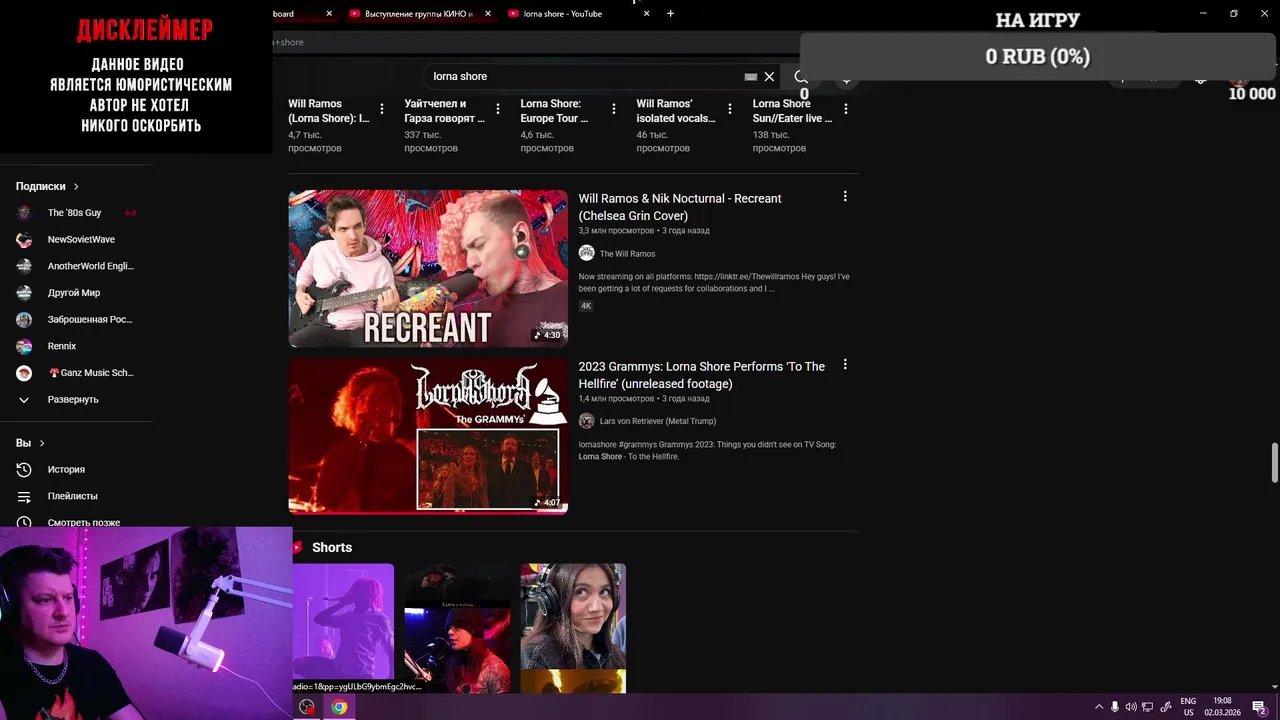
Task: Open options for 'Will Ramos (Lorna Shore)' card
Action: pos(382,109)
